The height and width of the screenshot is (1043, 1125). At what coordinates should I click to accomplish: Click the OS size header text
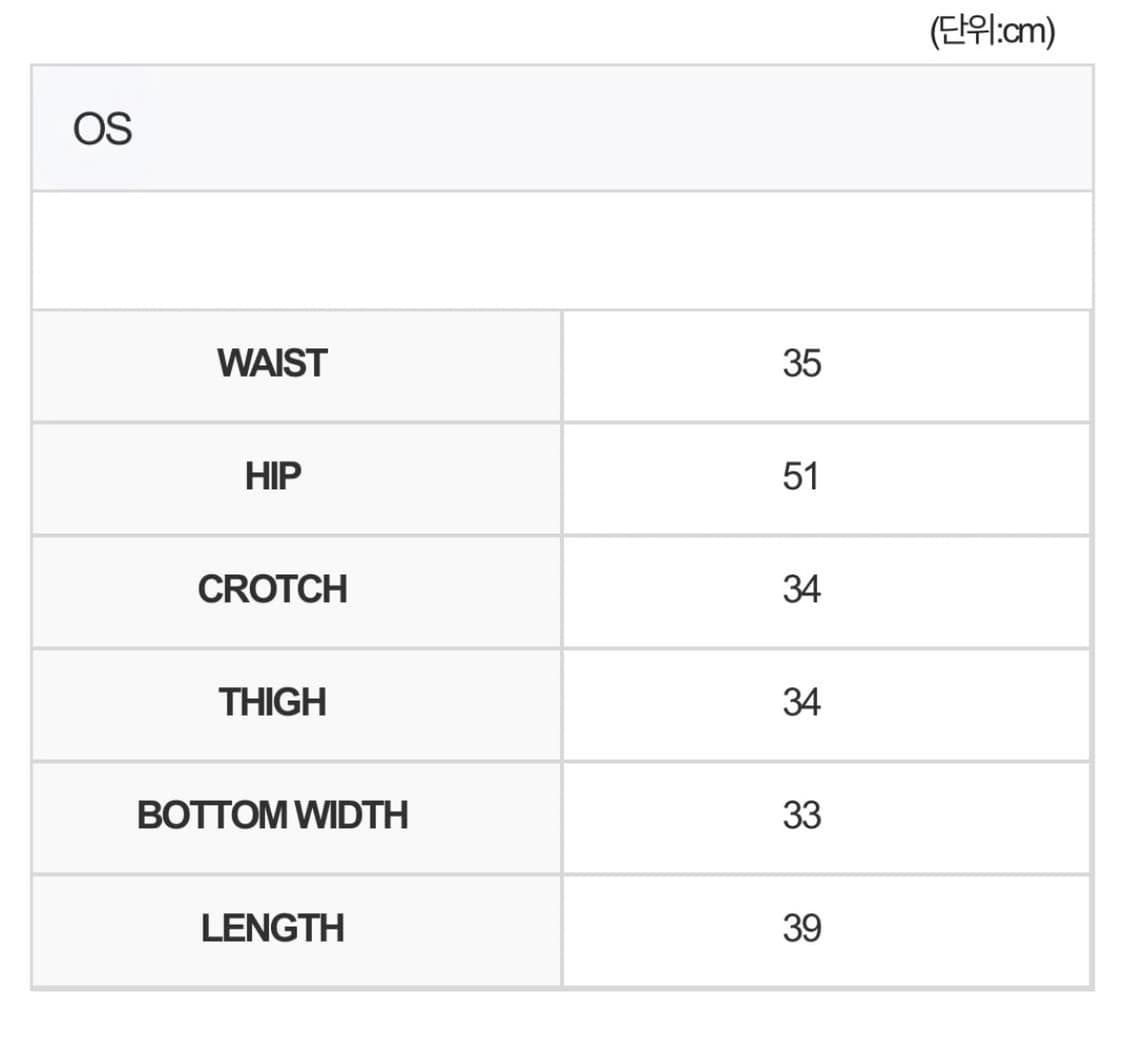pos(102,130)
